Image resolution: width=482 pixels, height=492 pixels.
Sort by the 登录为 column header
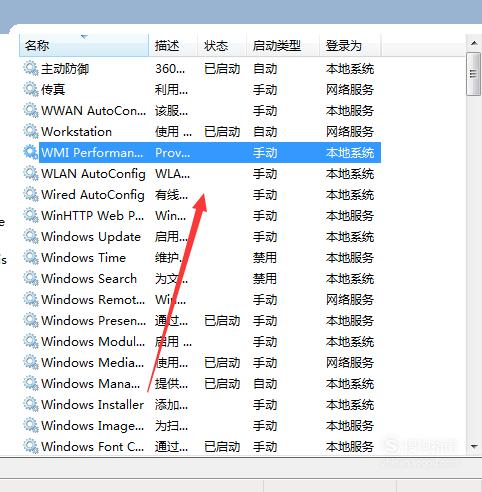pyautogui.click(x=350, y=45)
